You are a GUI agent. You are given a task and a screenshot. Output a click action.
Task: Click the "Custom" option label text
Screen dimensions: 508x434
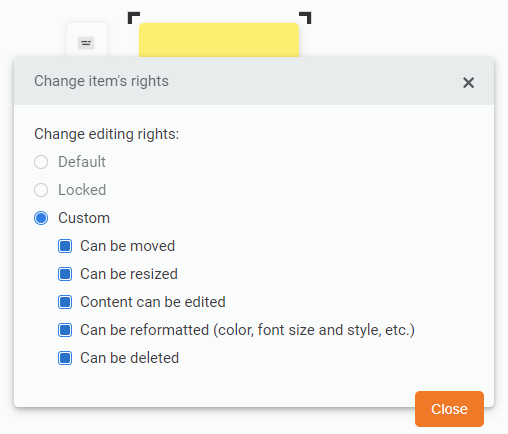84,218
